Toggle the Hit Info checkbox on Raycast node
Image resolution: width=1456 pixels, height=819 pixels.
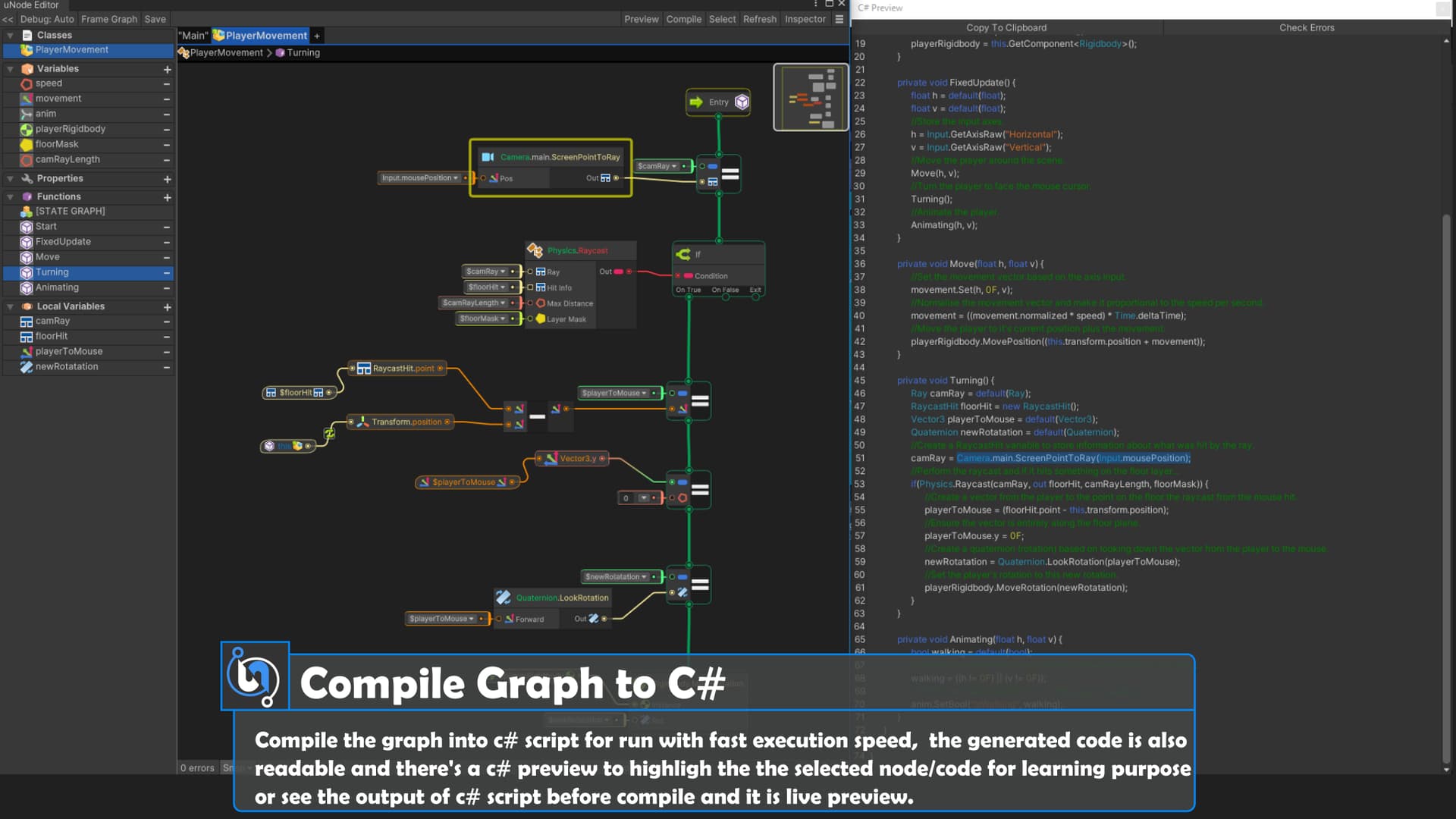pyautogui.click(x=529, y=287)
